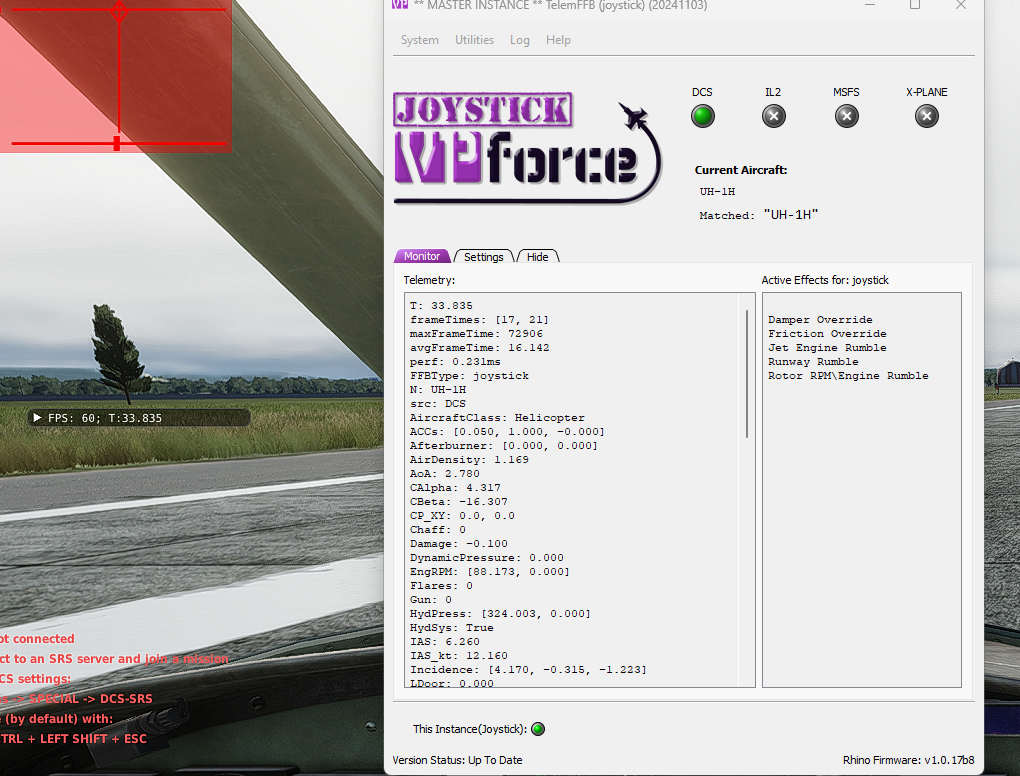Click the 'Incidence: [4.170, -0.315, -1.223]' line

click(x=528, y=670)
